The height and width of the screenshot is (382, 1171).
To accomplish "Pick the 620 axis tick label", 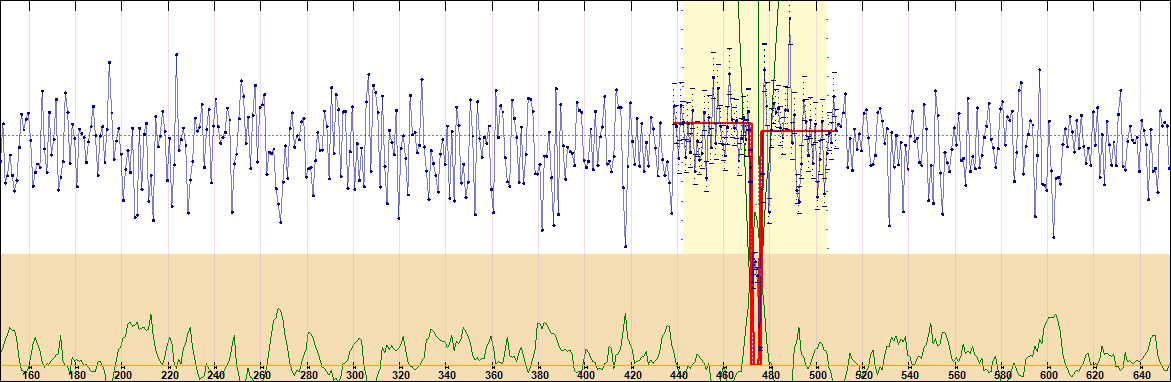I will (x=1096, y=375).
